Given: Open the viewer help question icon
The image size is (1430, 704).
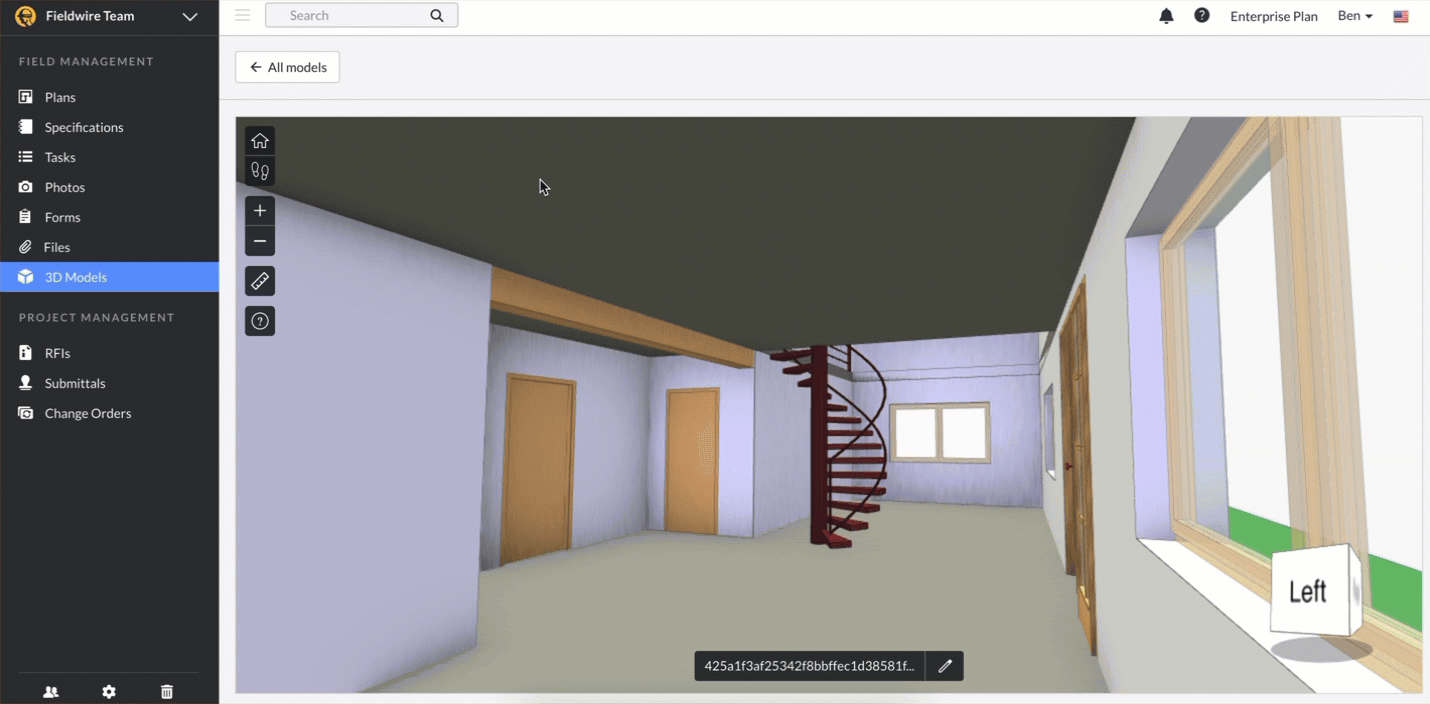Looking at the screenshot, I should pos(260,321).
